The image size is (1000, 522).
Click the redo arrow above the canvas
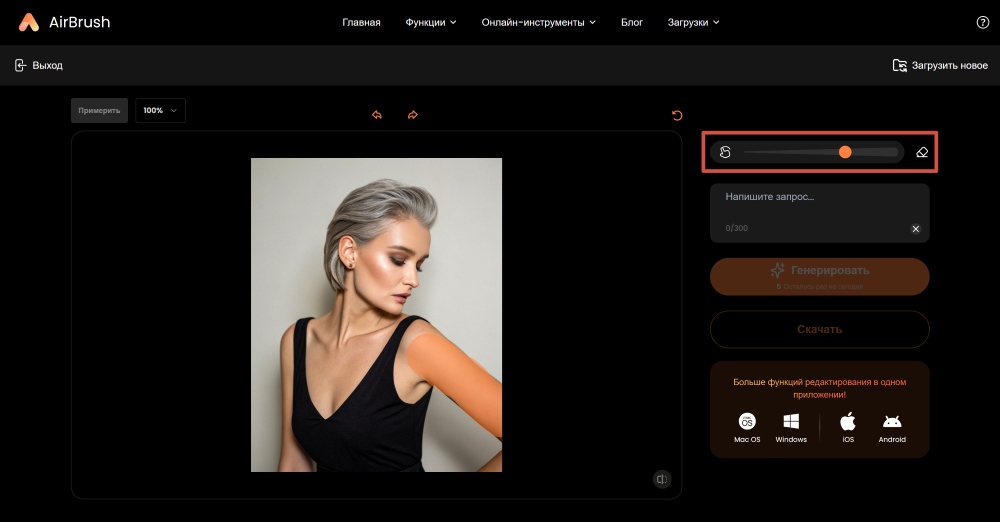[x=412, y=115]
